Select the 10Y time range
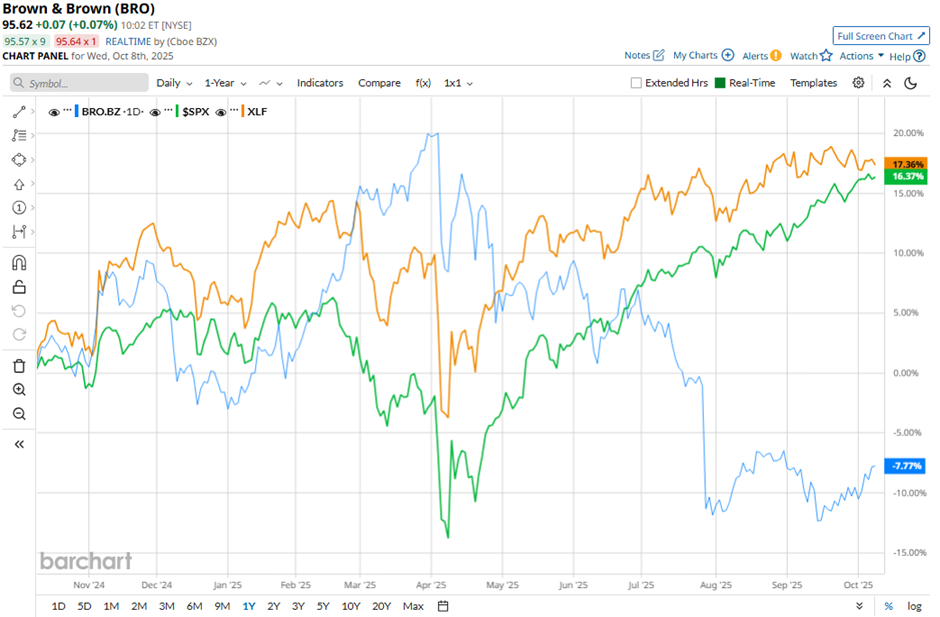Image resolution: width=940 pixels, height=617 pixels. pyautogui.click(x=351, y=606)
